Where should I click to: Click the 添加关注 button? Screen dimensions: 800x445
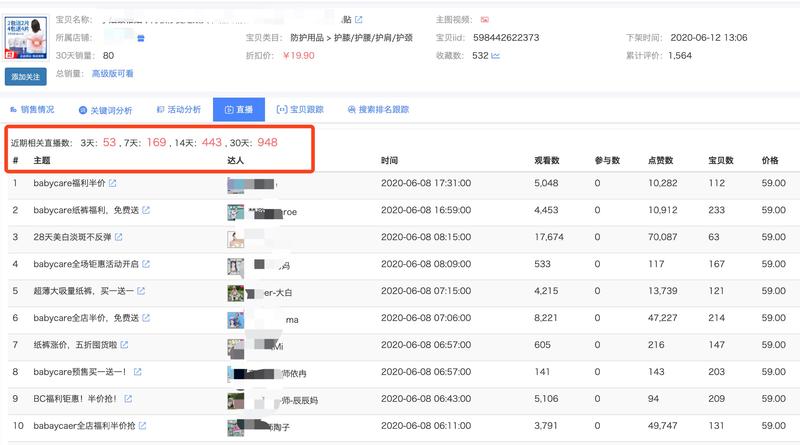coord(26,77)
